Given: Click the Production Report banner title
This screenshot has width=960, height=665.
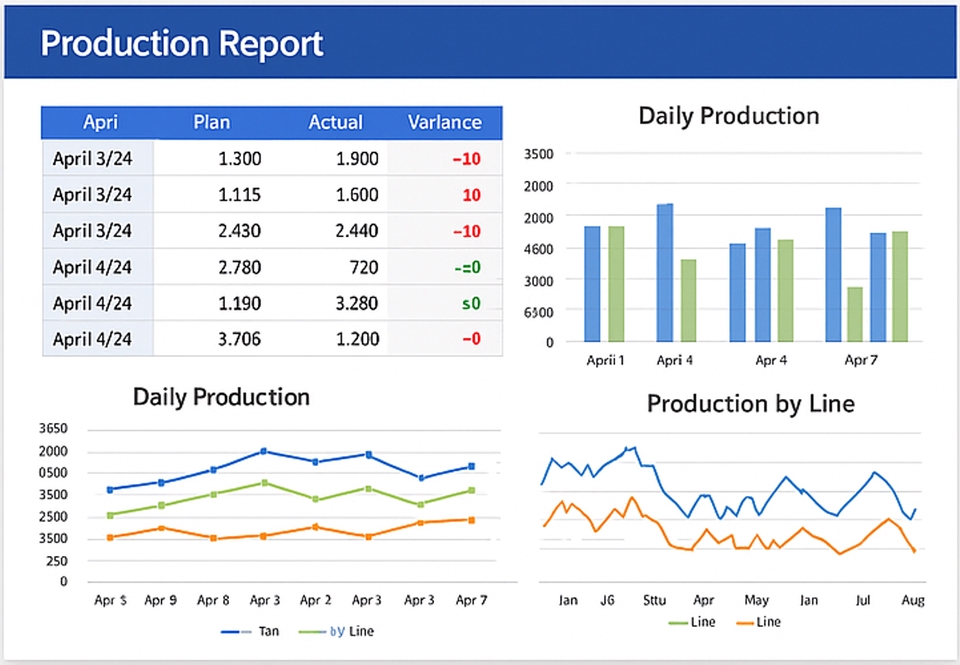Looking at the screenshot, I should click(x=181, y=43).
